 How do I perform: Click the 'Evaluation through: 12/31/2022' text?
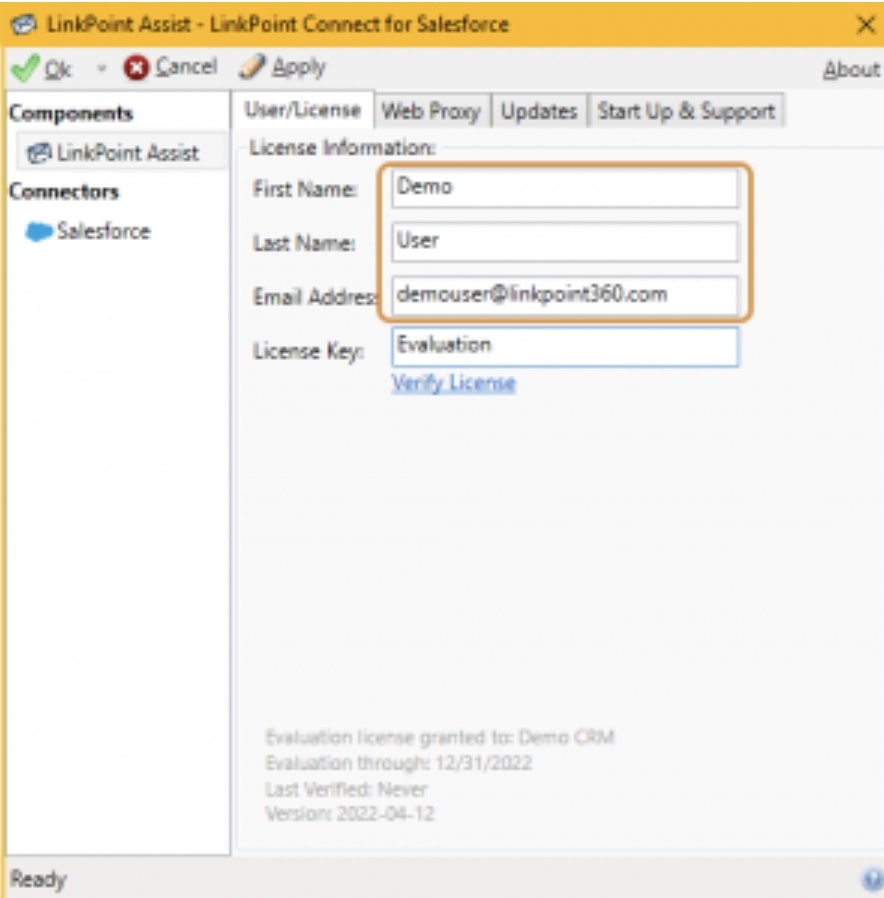tap(398, 763)
